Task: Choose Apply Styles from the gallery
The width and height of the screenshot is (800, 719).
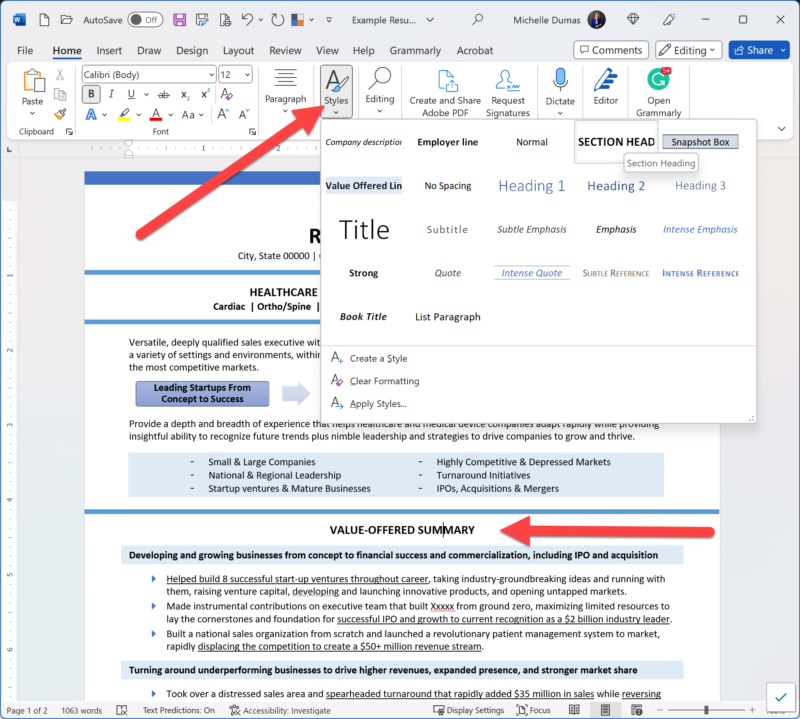Action: [x=381, y=402]
